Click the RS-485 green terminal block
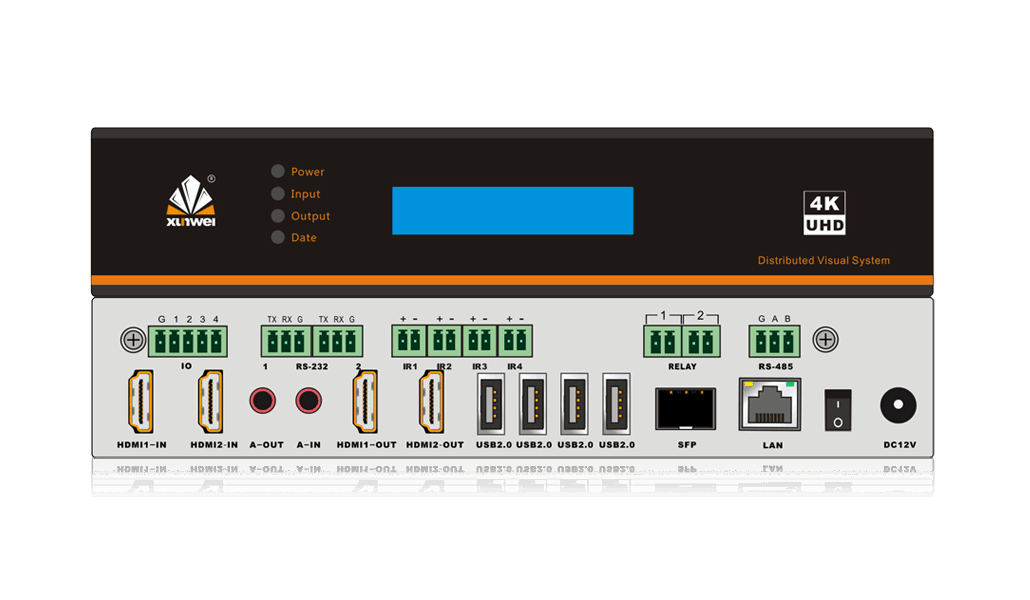Viewport: 1030px width, 600px height. pyautogui.click(x=774, y=342)
